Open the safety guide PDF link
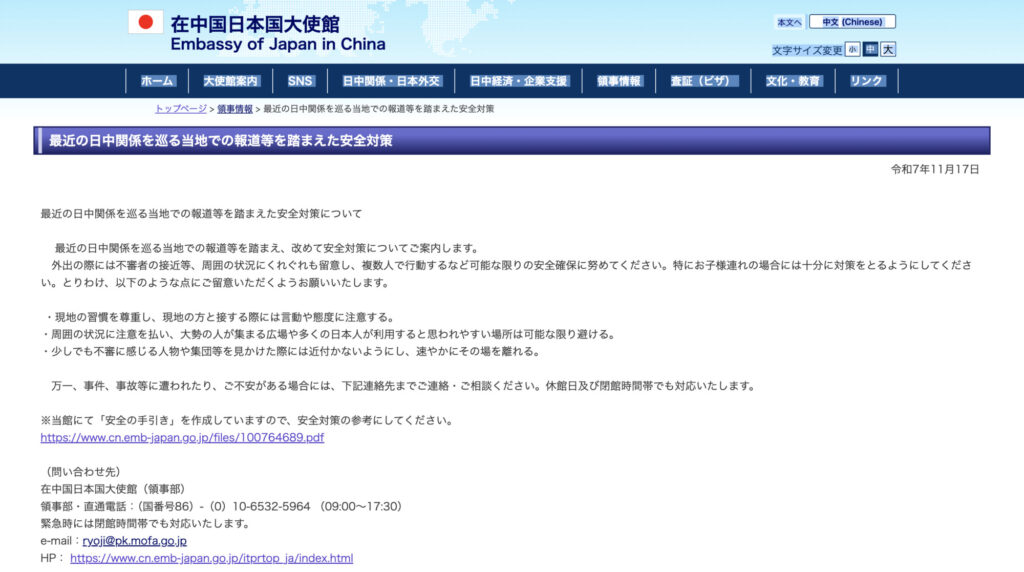 click(182, 438)
